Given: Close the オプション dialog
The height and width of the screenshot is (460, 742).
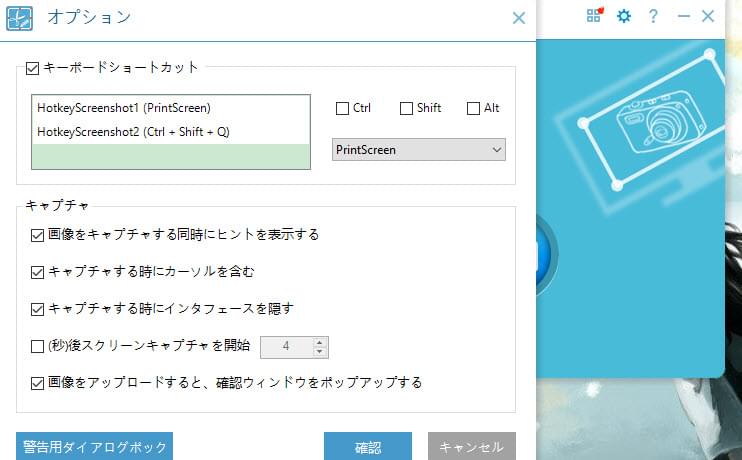Looking at the screenshot, I should pos(519,18).
